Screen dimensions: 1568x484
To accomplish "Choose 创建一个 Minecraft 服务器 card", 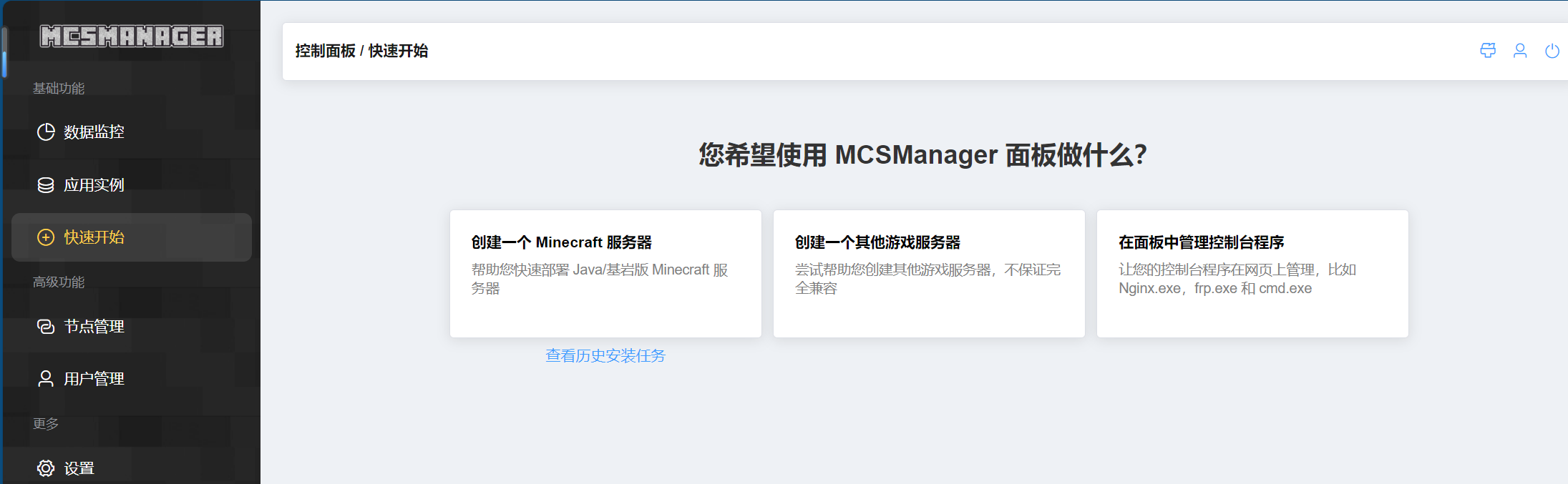I will coord(605,273).
